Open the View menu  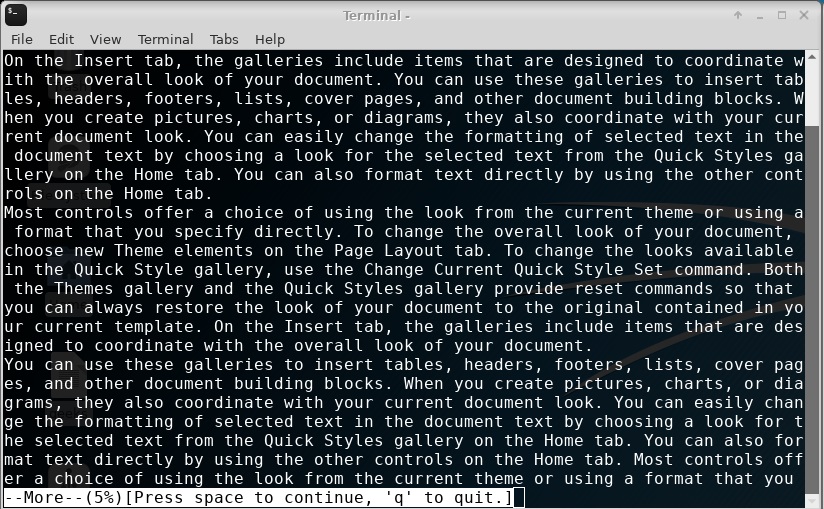tap(105, 39)
